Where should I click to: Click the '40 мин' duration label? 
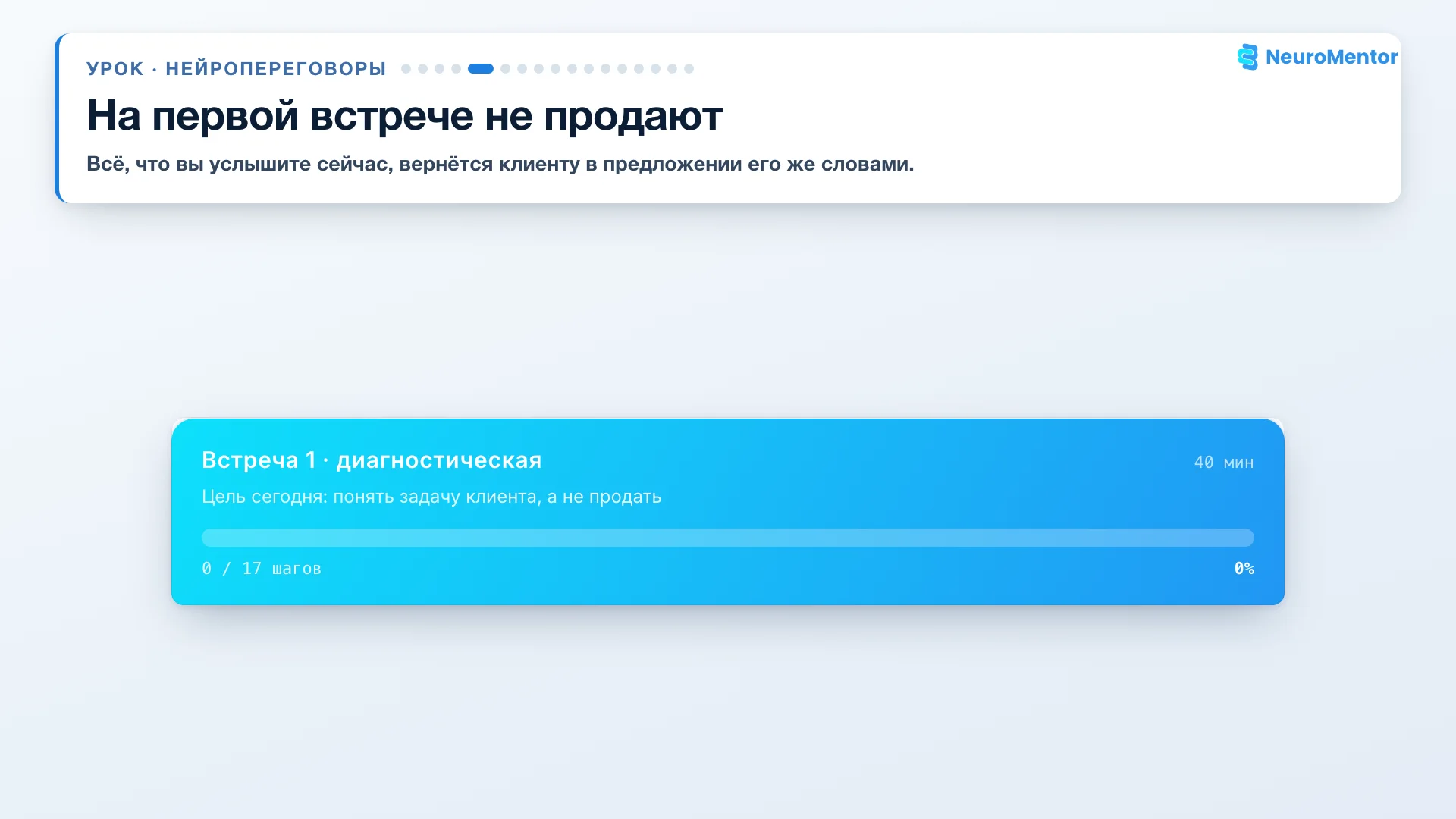coord(1224,463)
